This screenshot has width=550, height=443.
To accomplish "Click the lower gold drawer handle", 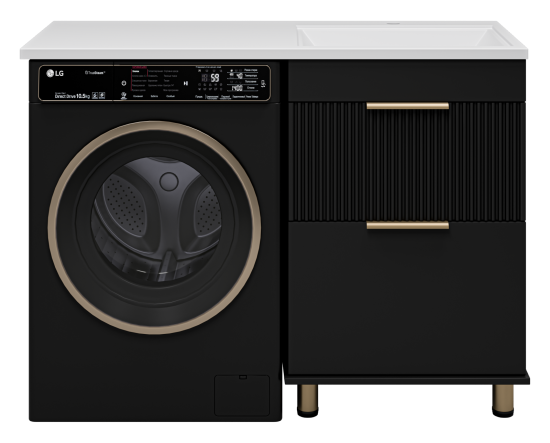I will 408,225.
